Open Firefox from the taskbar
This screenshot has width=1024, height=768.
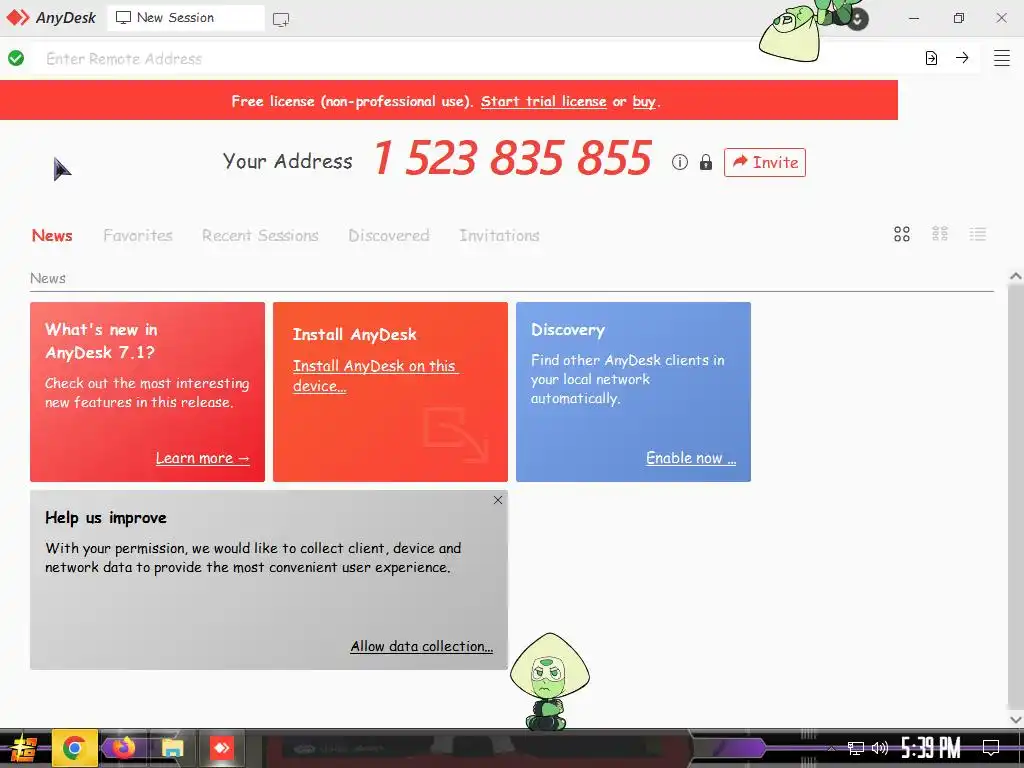(x=123, y=748)
